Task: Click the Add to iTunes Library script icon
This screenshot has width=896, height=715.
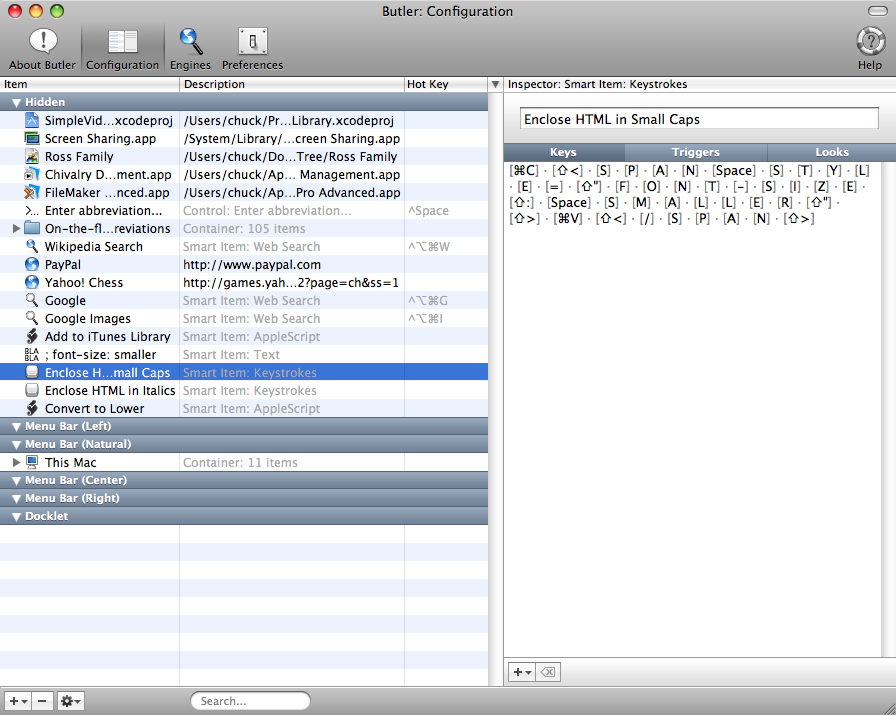Action: pyautogui.click(x=32, y=337)
